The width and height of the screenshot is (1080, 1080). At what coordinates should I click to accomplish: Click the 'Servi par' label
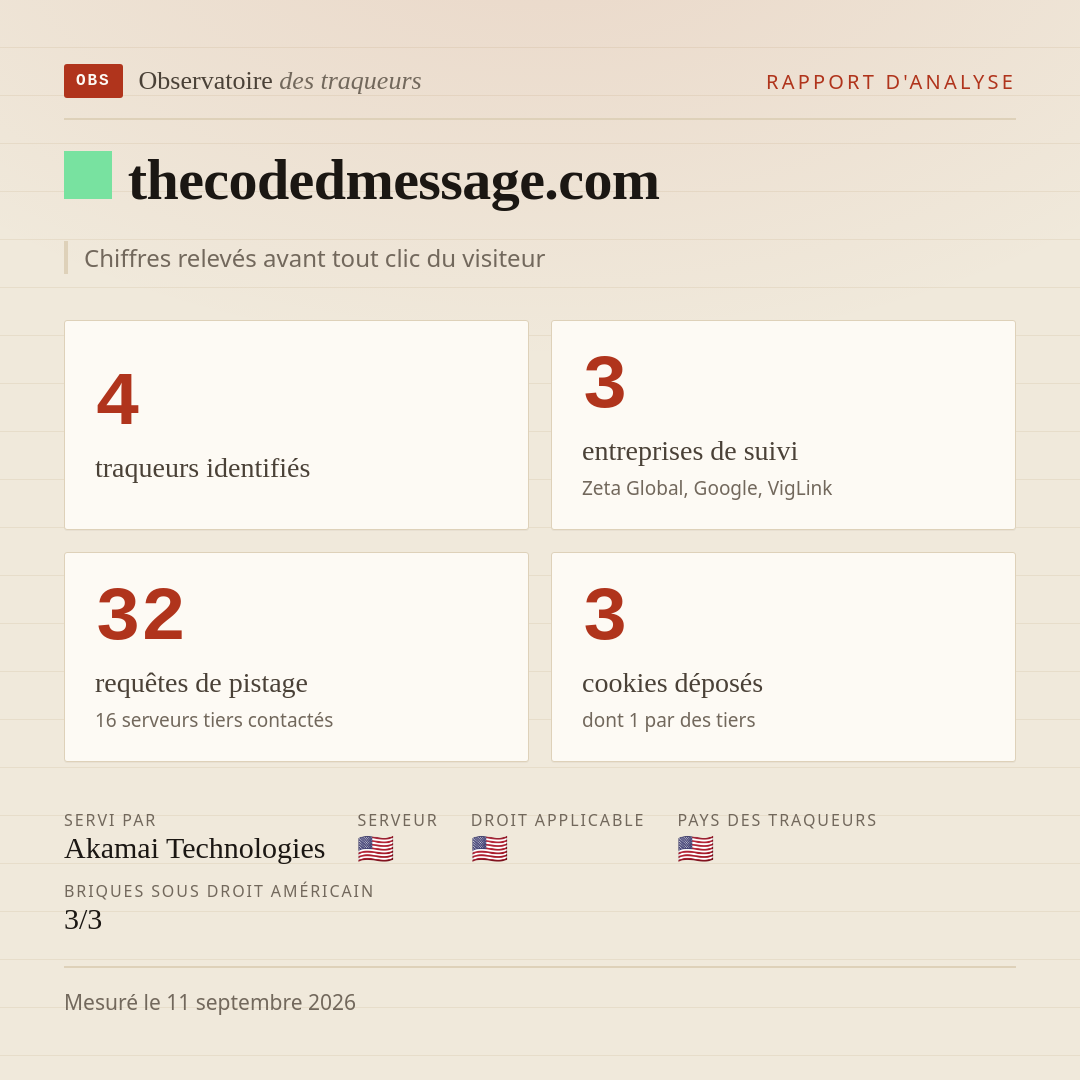tap(110, 820)
